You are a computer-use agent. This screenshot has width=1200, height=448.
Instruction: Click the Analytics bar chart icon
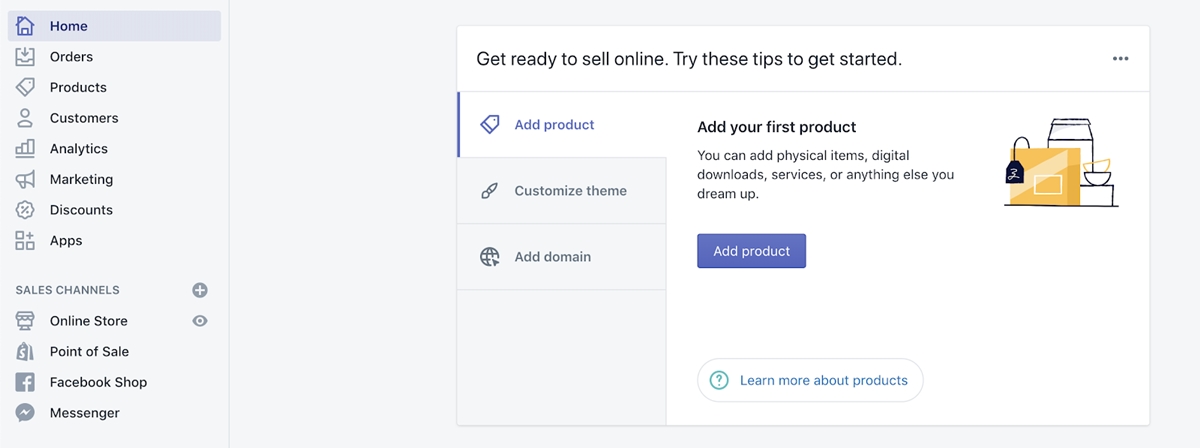25,148
